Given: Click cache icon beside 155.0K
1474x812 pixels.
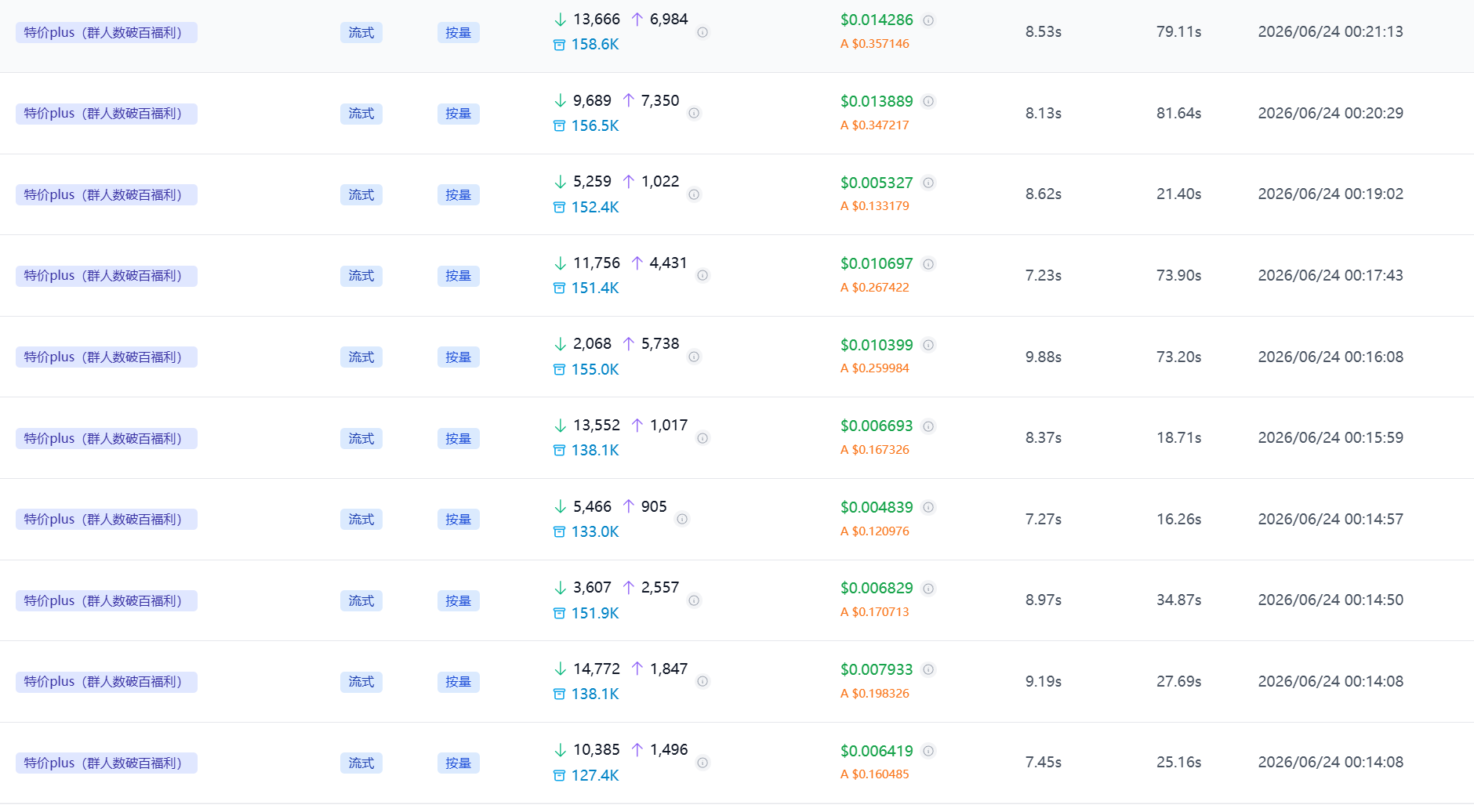Looking at the screenshot, I should [x=559, y=369].
